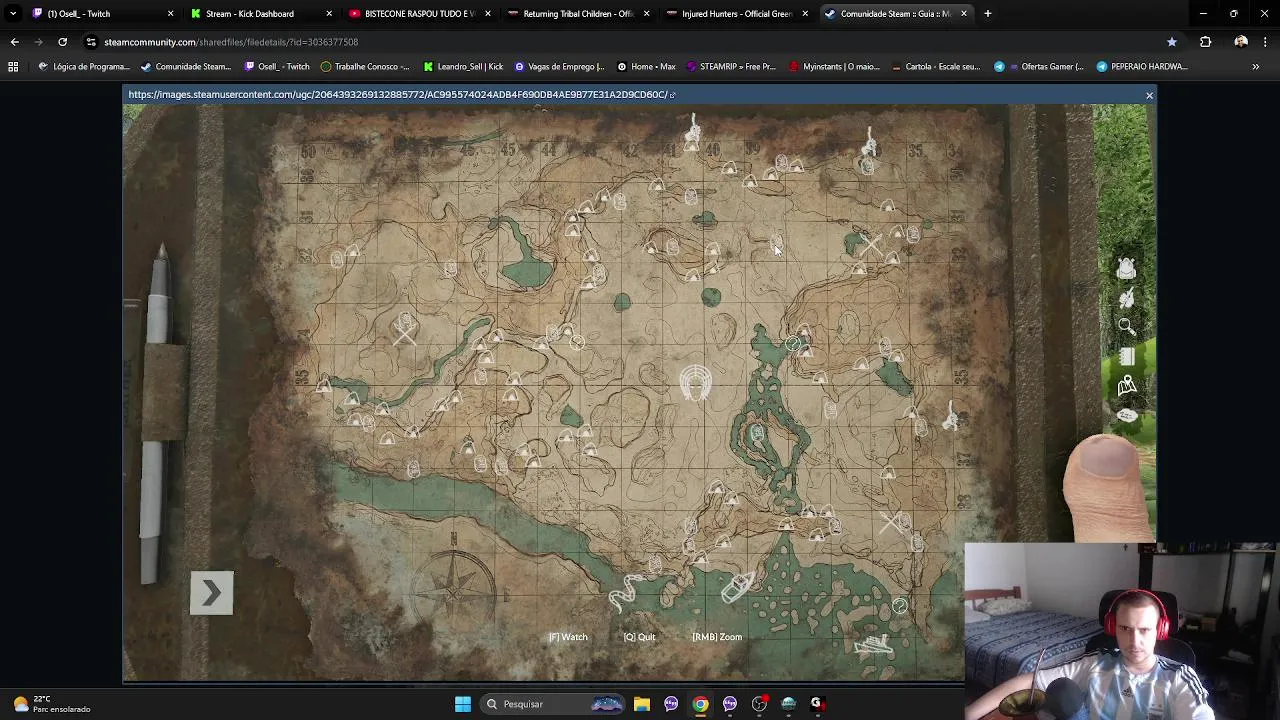
Task: Open Google Chrome from the taskbar
Action: 701,704
